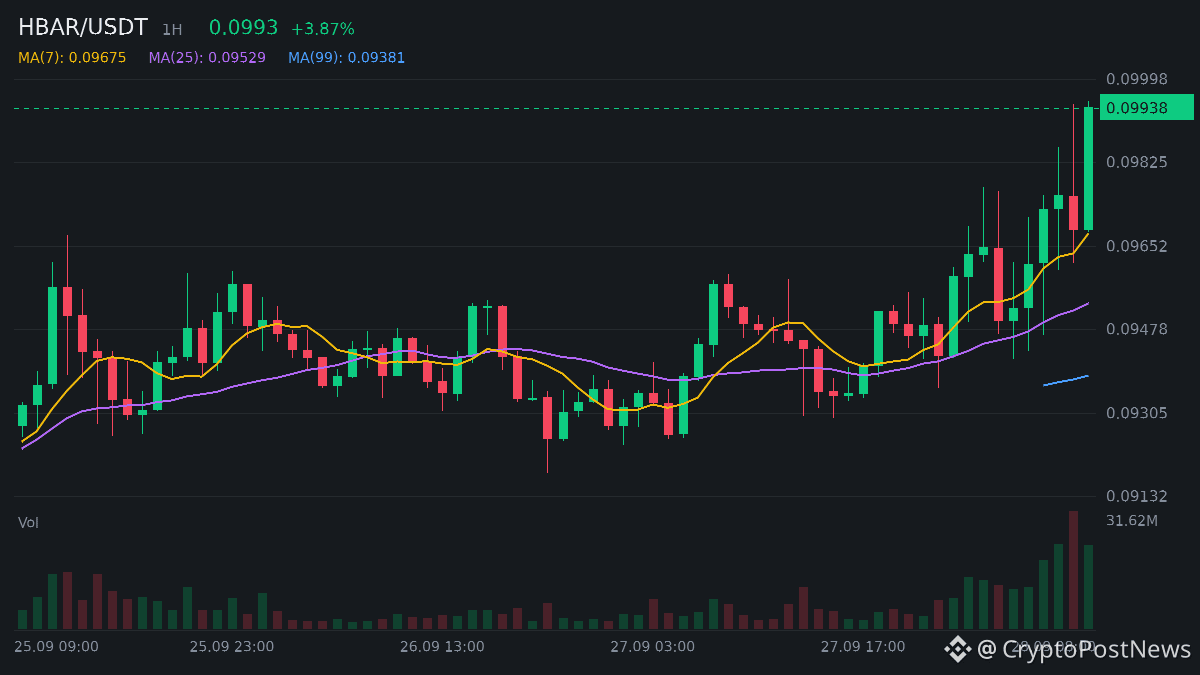Click the 0.09998 price axis label
Viewport: 1200px width, 675px height.
coord(1136,79)
